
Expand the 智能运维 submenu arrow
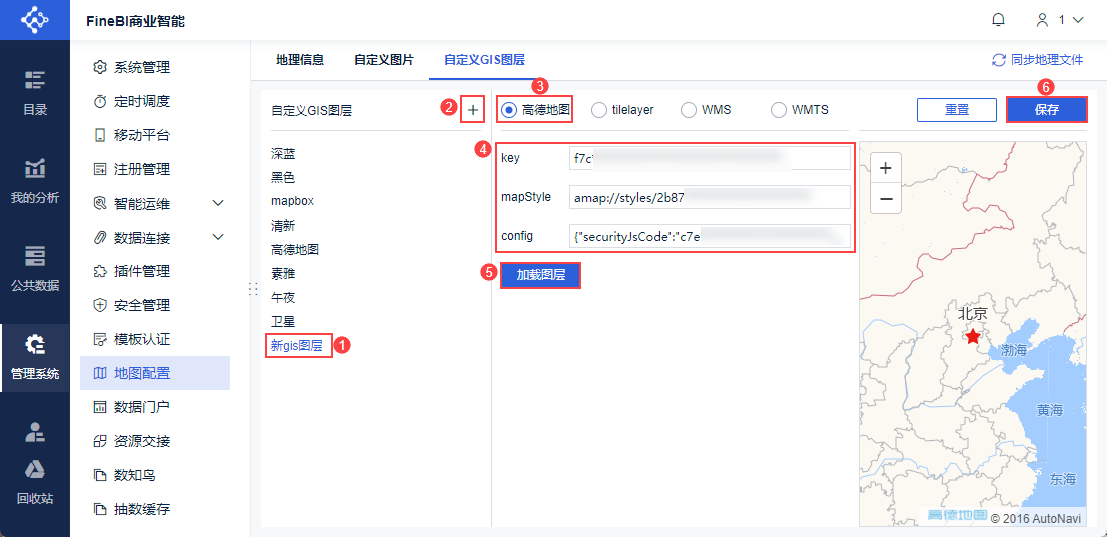tap(218, 204)
